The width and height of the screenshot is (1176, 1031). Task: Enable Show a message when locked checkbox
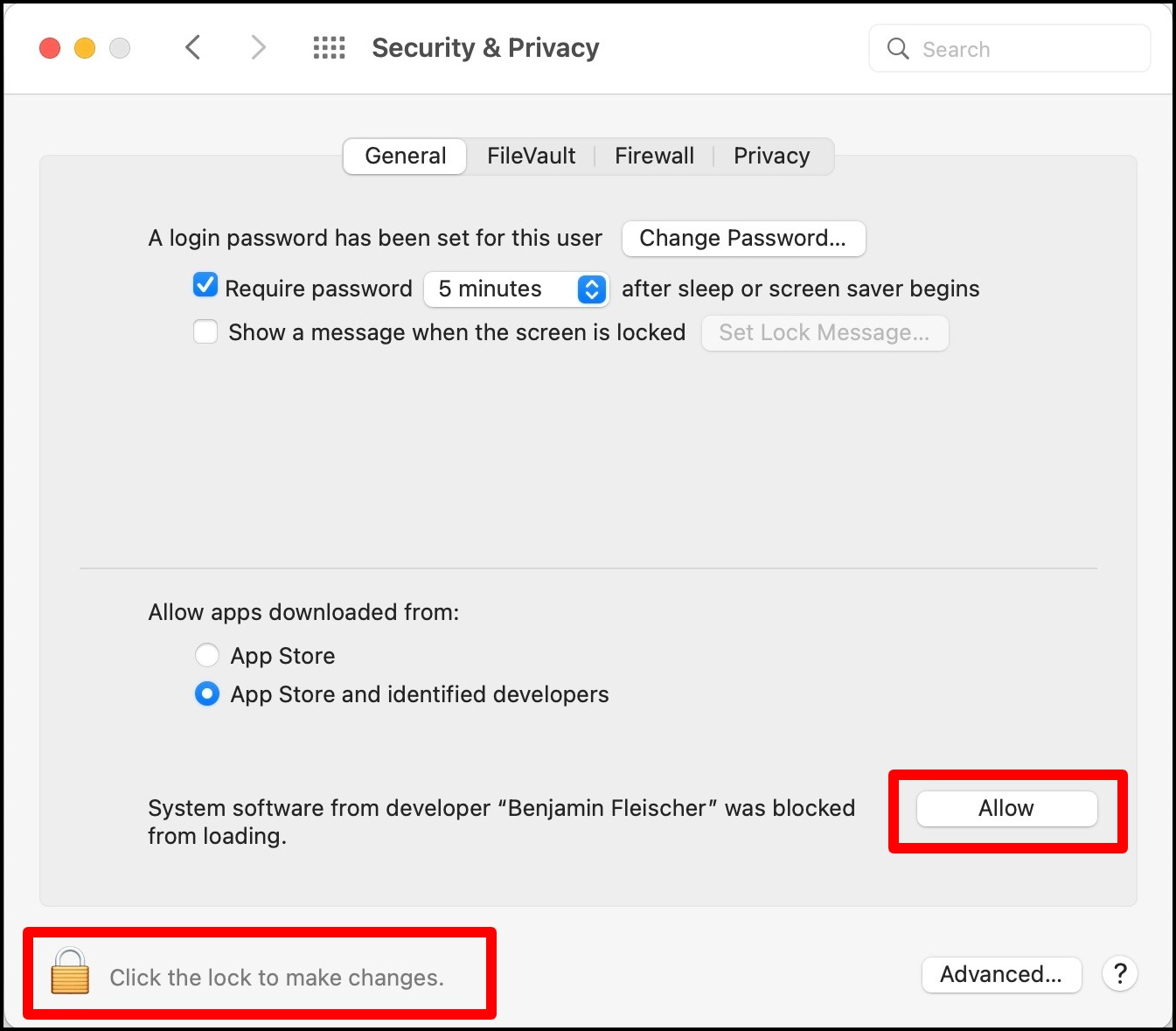(x=205, y=332)
